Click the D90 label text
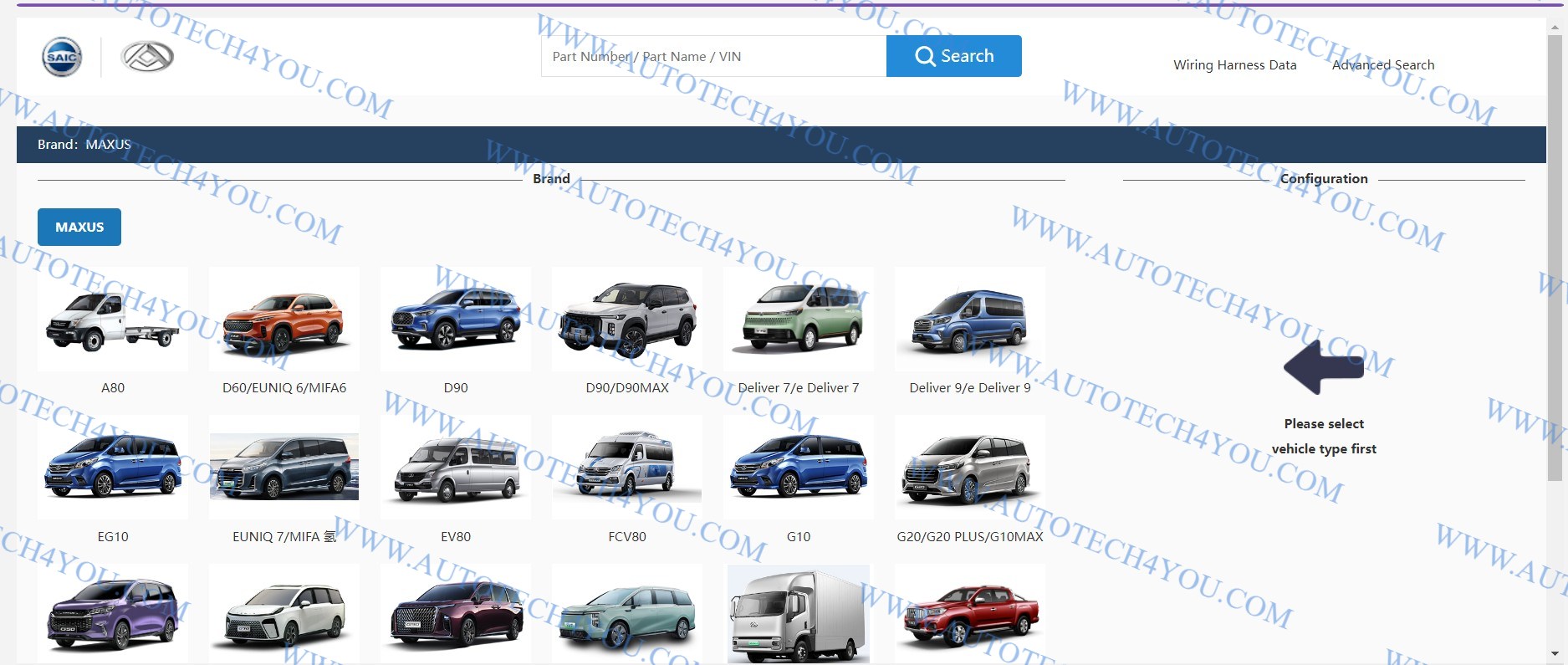The width and height of the screenshot is (1568, 665). [456, 387]
